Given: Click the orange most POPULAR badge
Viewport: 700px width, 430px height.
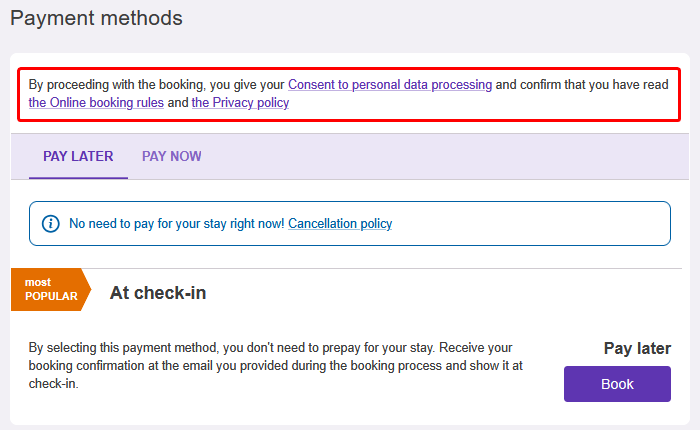Looking at the screenshot, I should pos(51,289).
